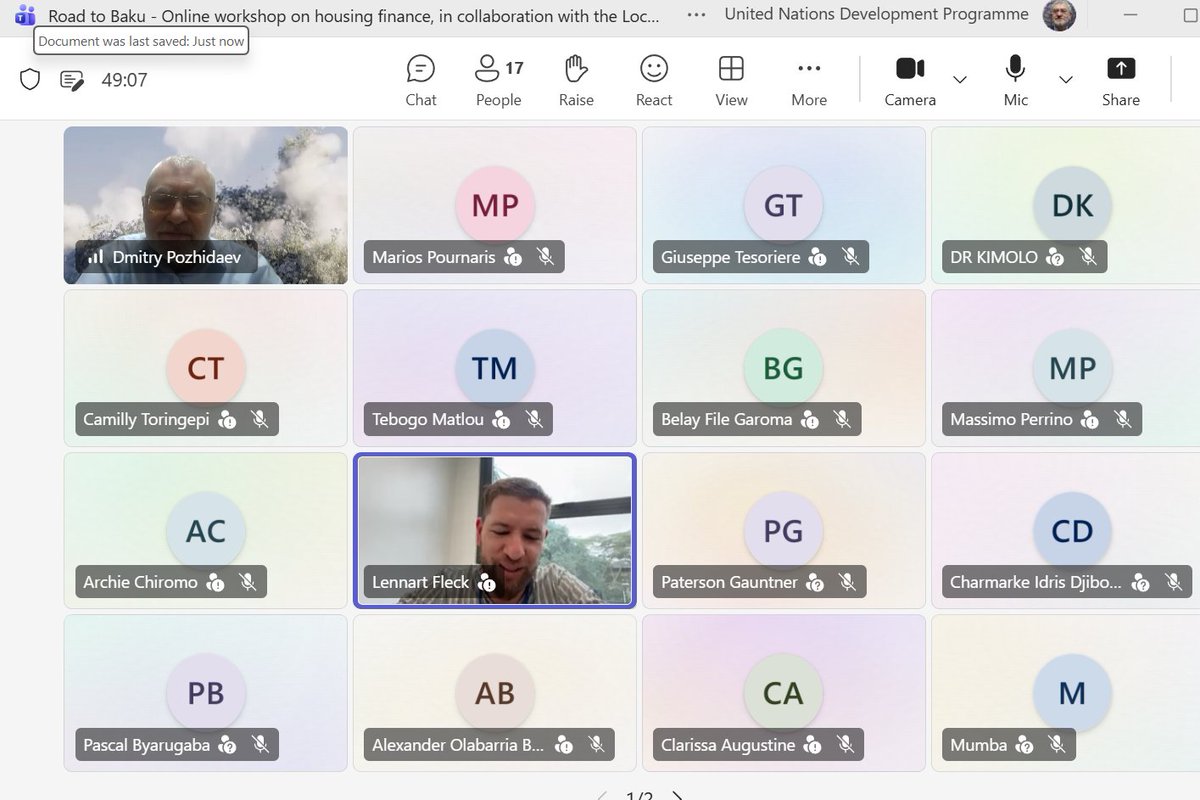Click Marios Pournaris muted mic icon
The image size is (1200, 800).
[545, 257]
